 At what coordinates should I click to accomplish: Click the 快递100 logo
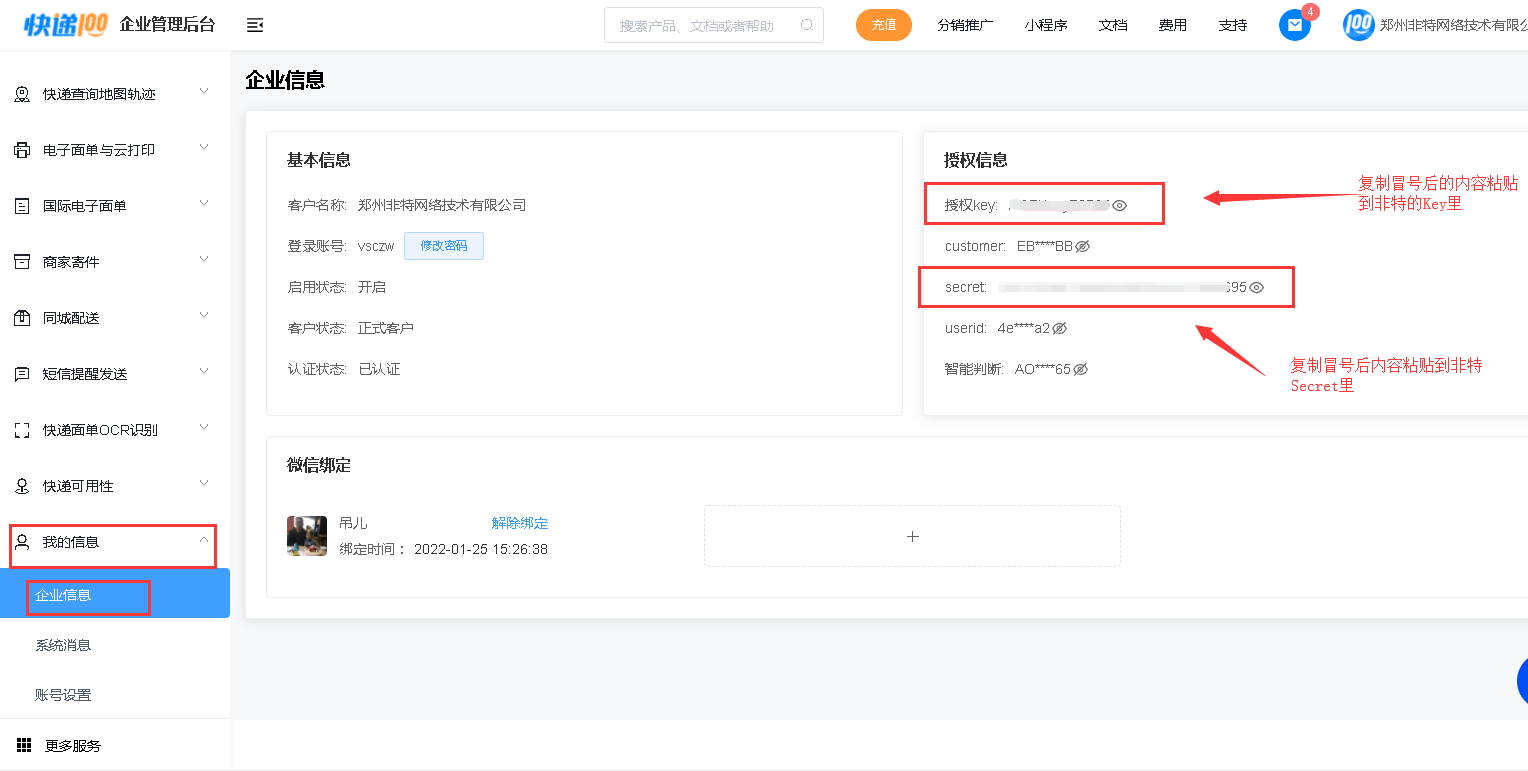pyautogui.click(x=66, y=25)
